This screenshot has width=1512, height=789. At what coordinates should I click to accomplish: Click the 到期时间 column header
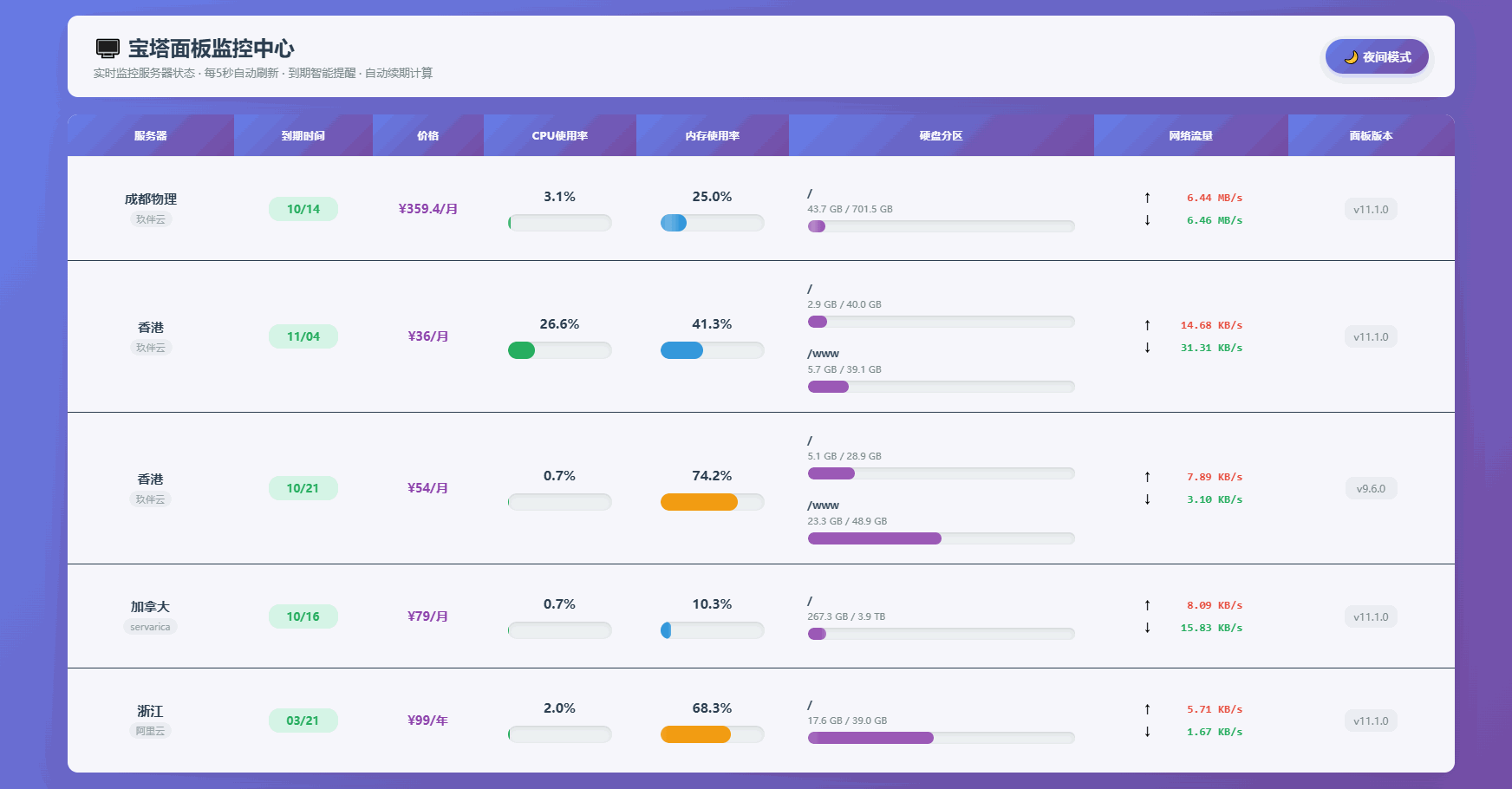(303, 136)
